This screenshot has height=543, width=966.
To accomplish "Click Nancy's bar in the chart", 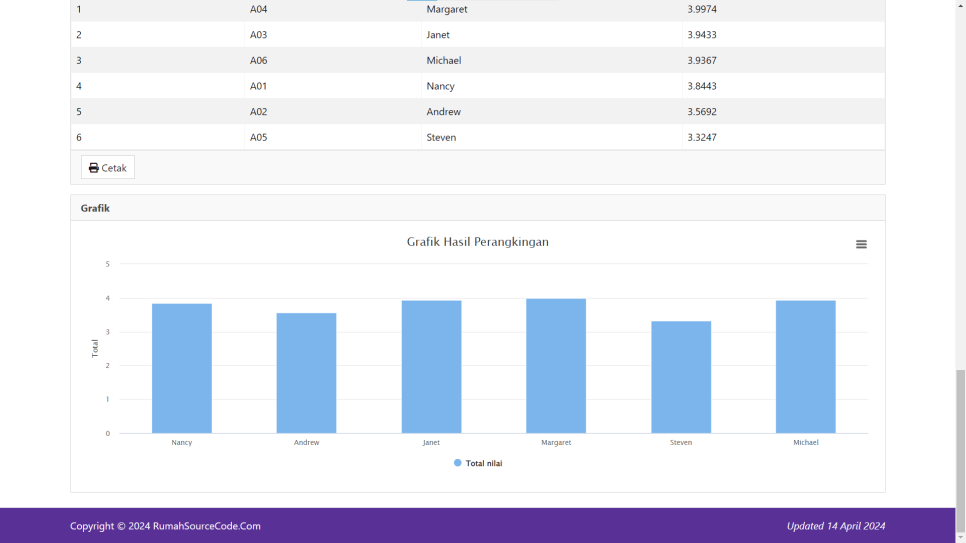I will [181, 368].
